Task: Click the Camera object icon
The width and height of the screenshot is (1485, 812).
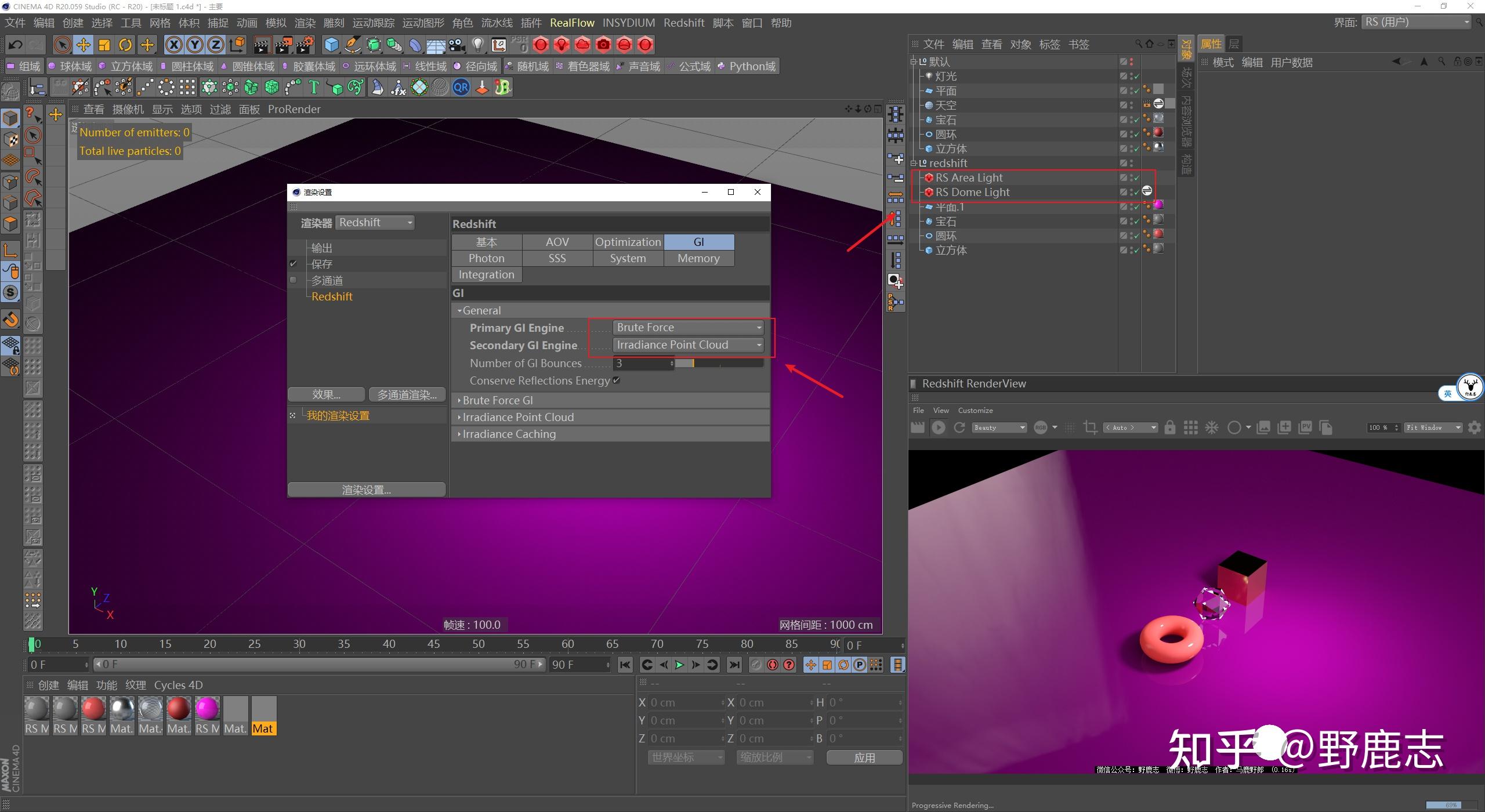Action: (457, 45)
